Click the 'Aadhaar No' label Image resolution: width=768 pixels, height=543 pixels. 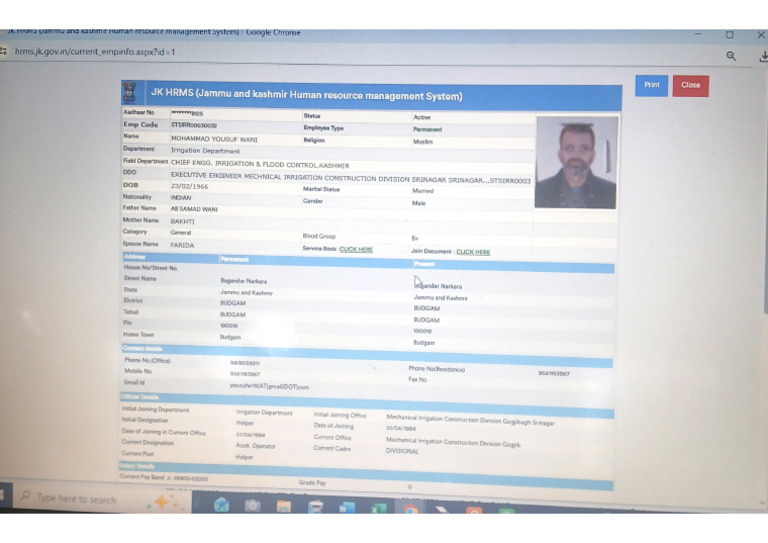coord(139,112)
